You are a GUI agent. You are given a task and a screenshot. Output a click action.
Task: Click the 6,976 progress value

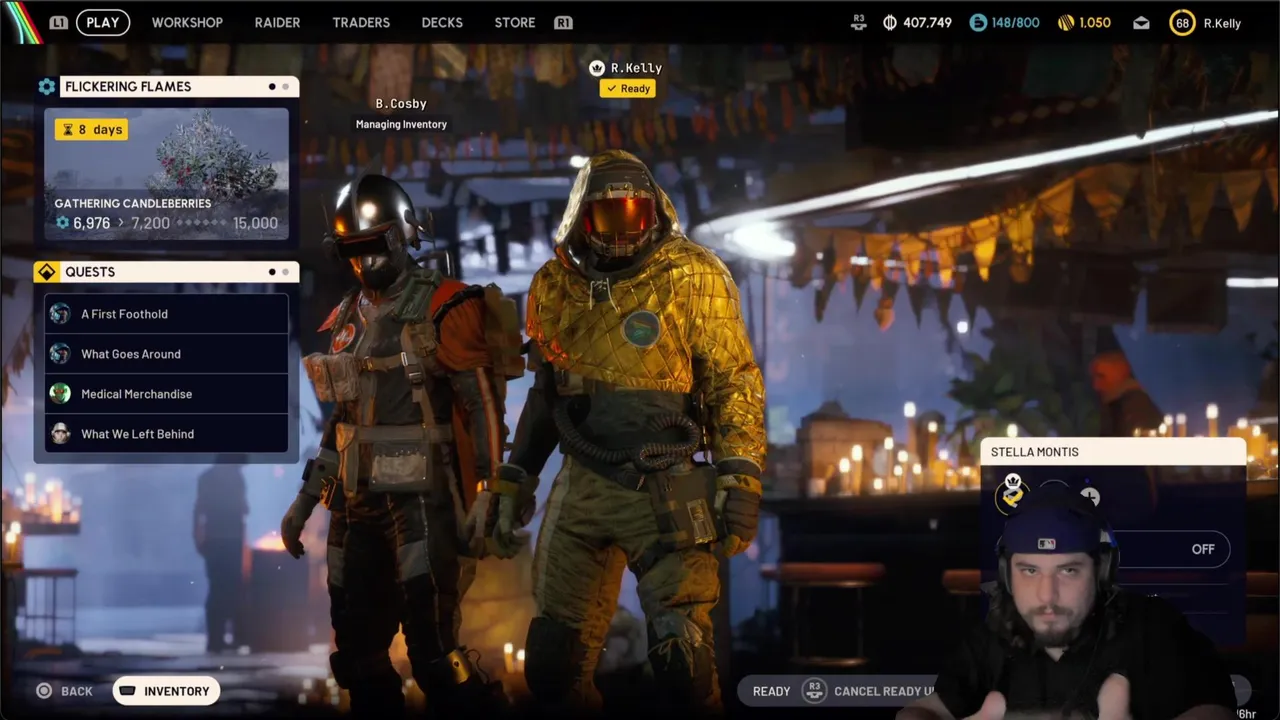[x=92, y=223]
